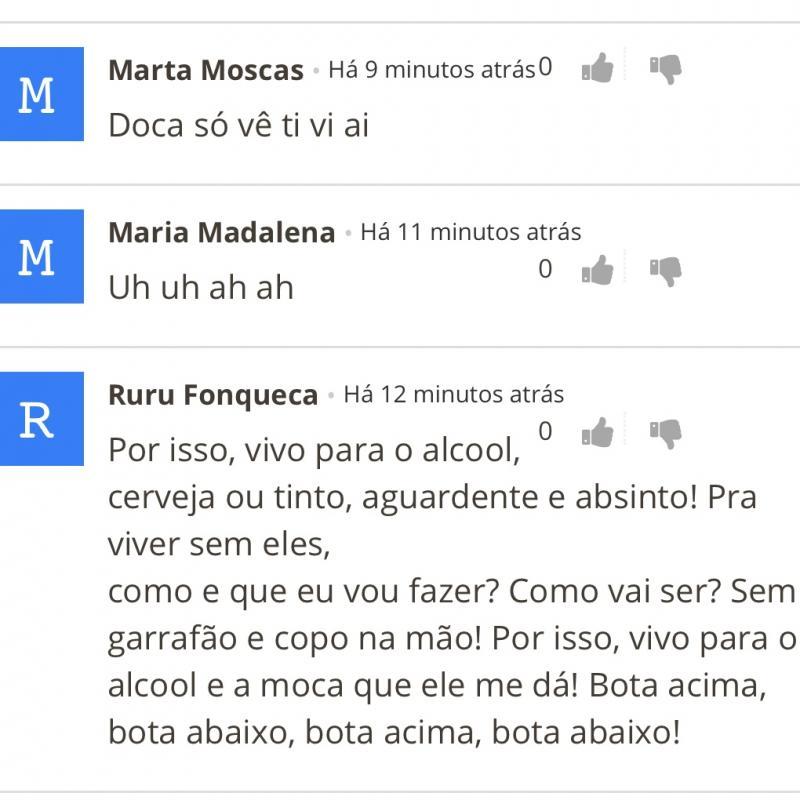Like Marta Moscas's comment with thumbs up
Image resolution: width=800 pixels, height=800 pixels.
click(x=597, y=68)
